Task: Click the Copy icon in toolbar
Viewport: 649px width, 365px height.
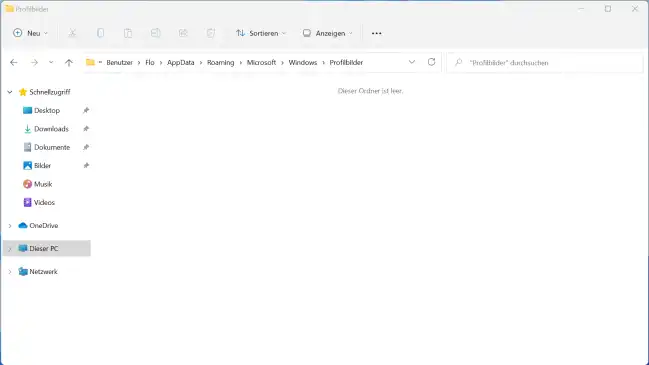Action: (100, 33)
